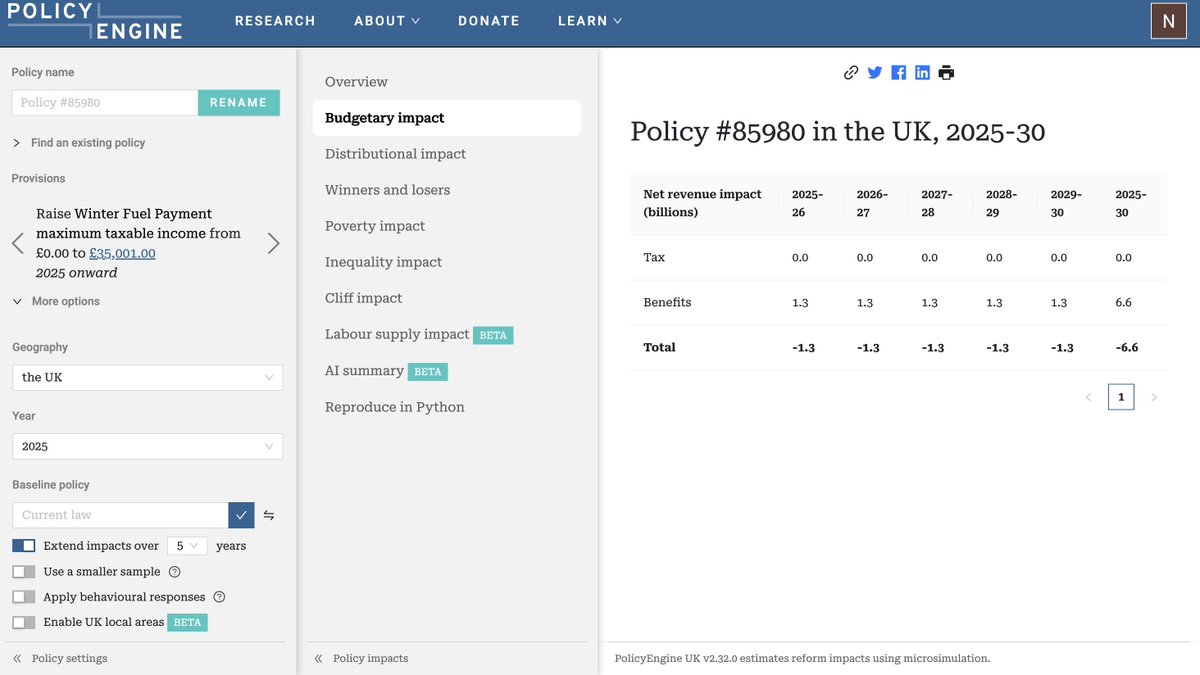
Task: Open the Year dropdown set to 2025
Action: click(146, 446)
